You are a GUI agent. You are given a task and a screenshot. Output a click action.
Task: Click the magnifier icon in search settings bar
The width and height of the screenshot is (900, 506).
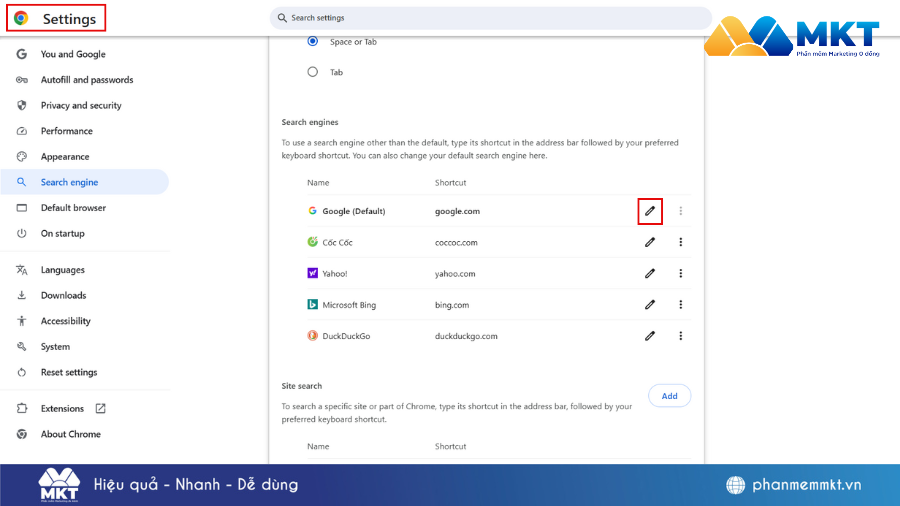tap(282, 18)
